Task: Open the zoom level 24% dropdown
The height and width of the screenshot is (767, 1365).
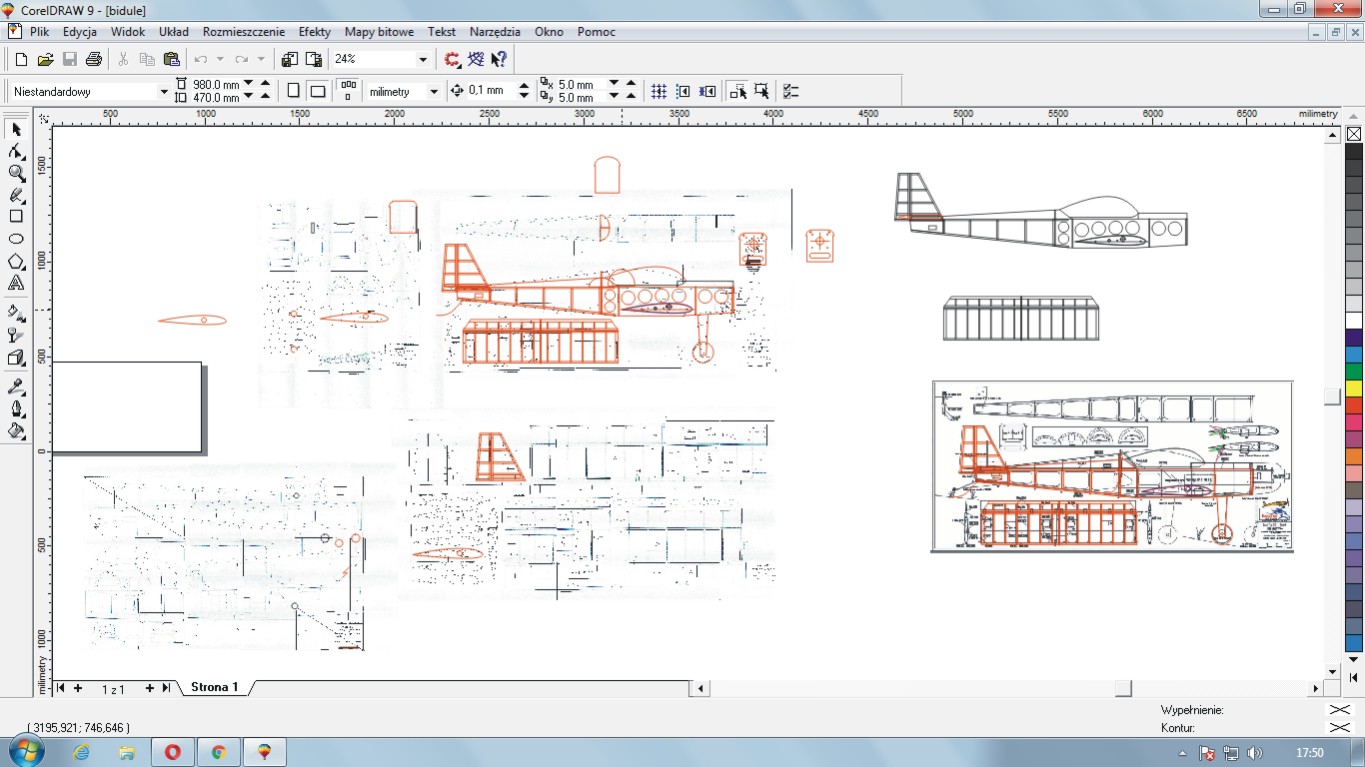Action: click(x=422, y=60)
